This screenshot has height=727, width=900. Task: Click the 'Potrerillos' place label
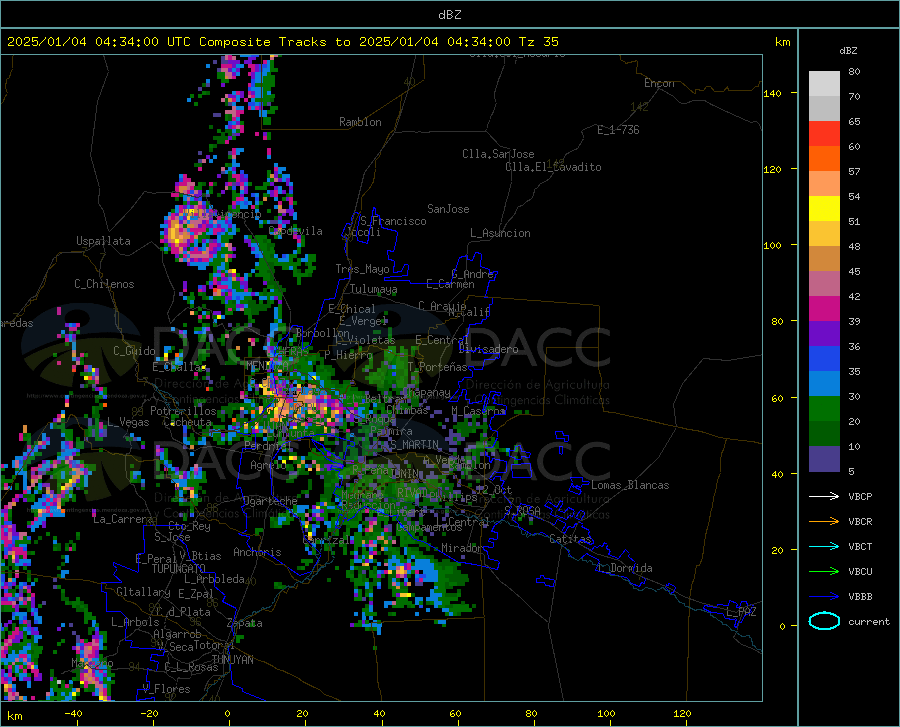click(183, 411)
